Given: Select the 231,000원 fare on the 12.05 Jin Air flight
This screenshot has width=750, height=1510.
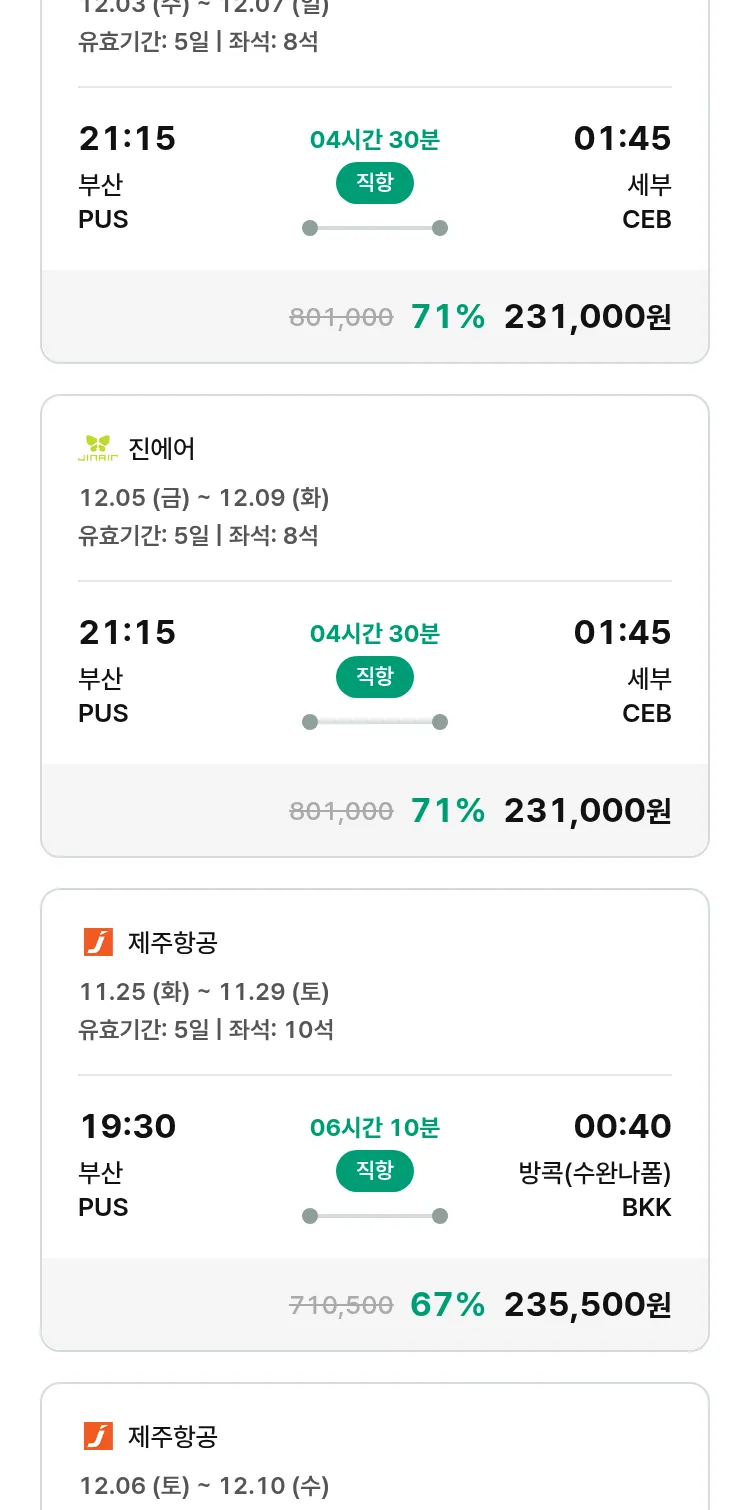Looking at the screenshot, I should pyautogui.click(x=587, y=810).
